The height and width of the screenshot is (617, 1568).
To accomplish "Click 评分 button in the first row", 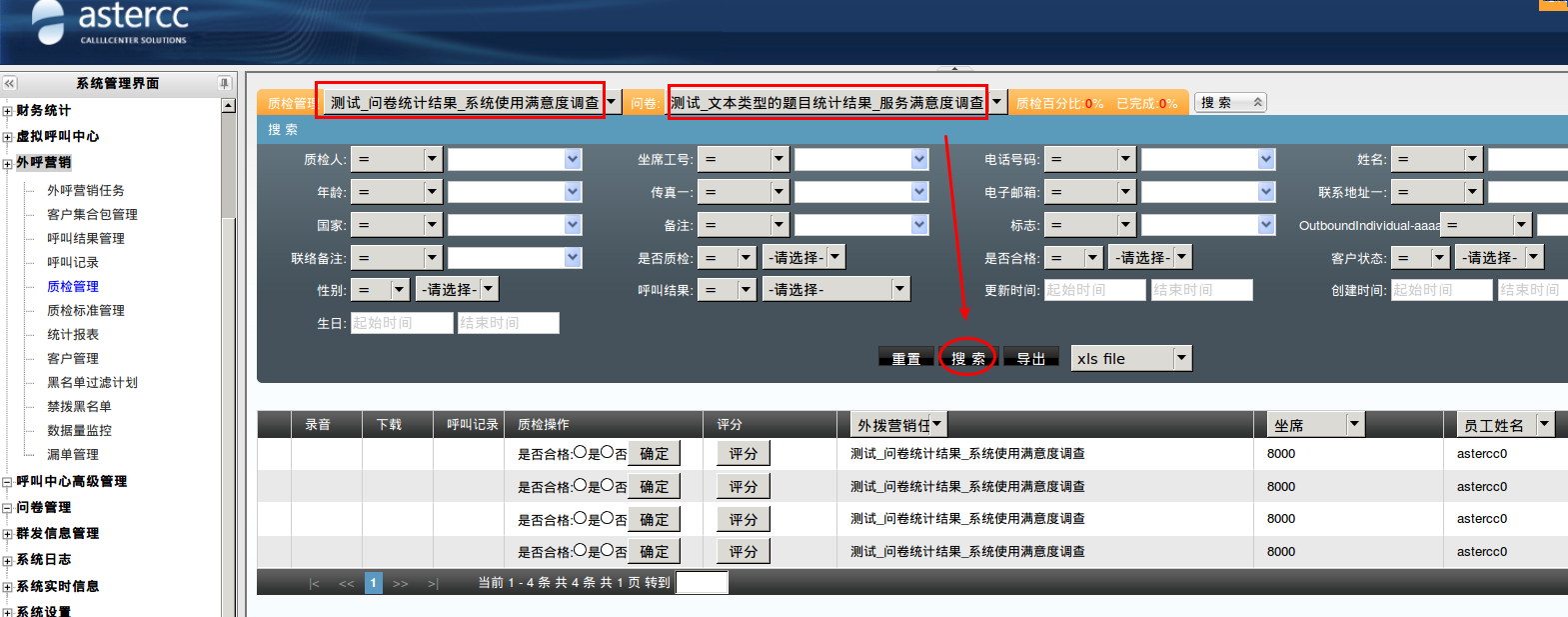I will coord(743,454).
